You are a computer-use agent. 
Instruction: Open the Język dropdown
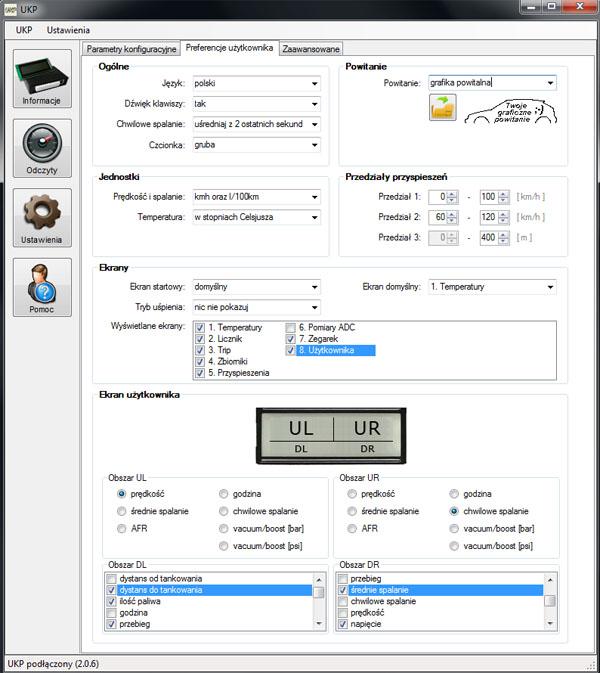click(x=256, y=83)
